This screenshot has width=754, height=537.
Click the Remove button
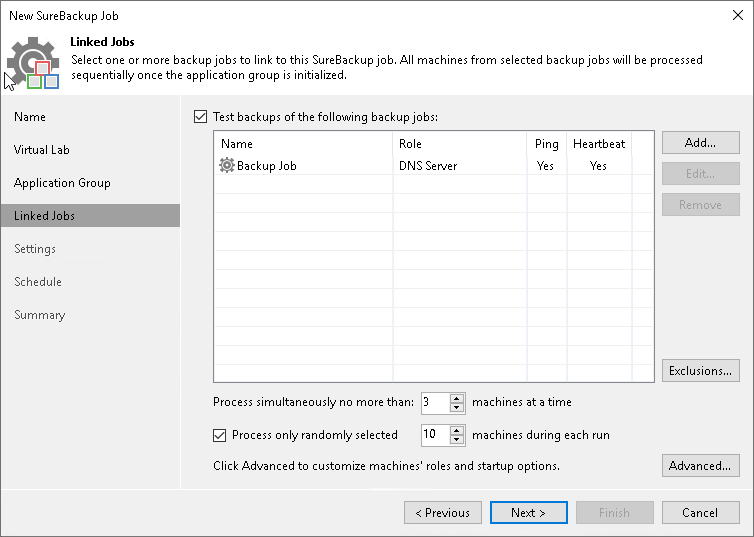click(701, 205)
